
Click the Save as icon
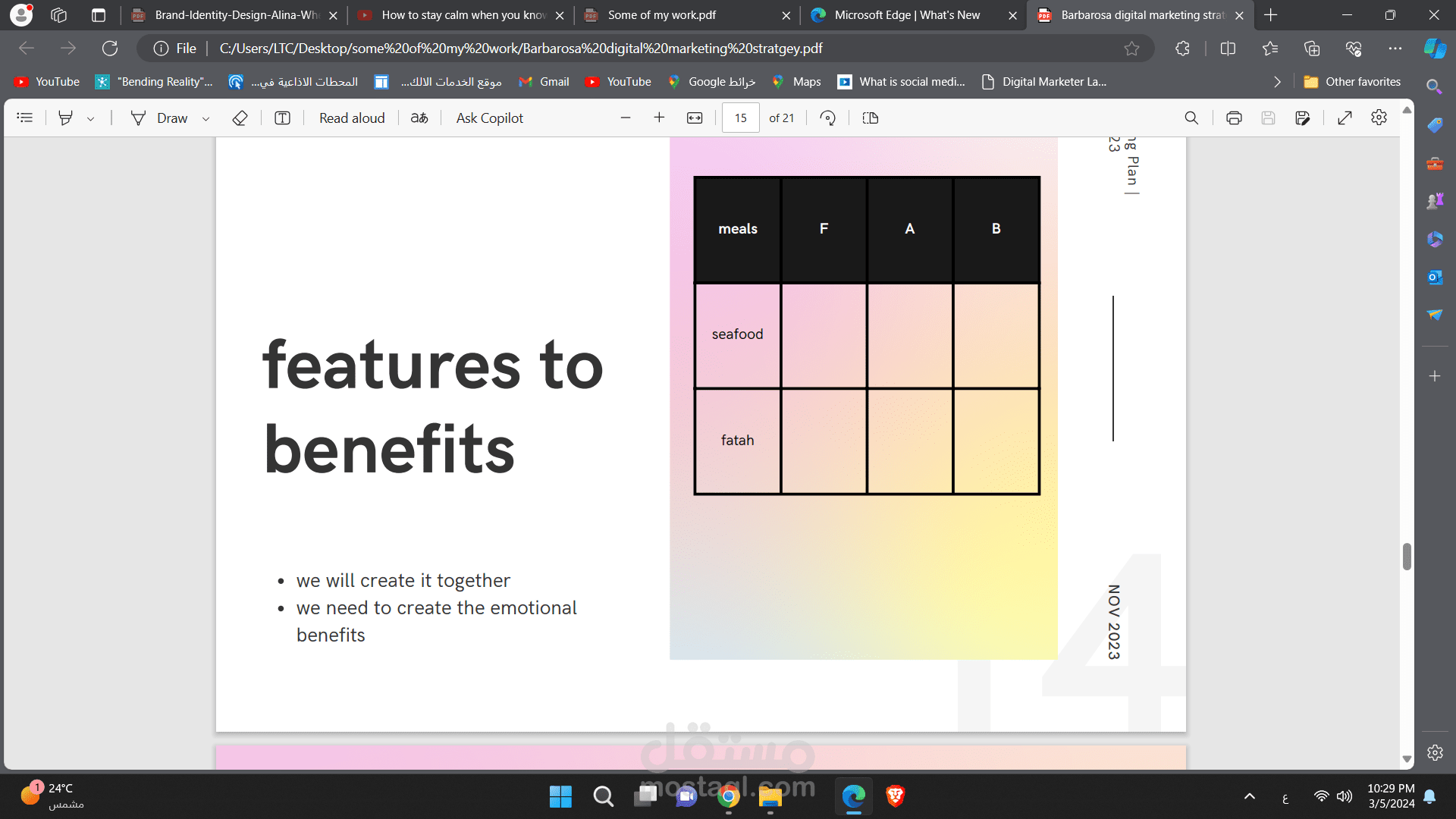(1303, 118)
